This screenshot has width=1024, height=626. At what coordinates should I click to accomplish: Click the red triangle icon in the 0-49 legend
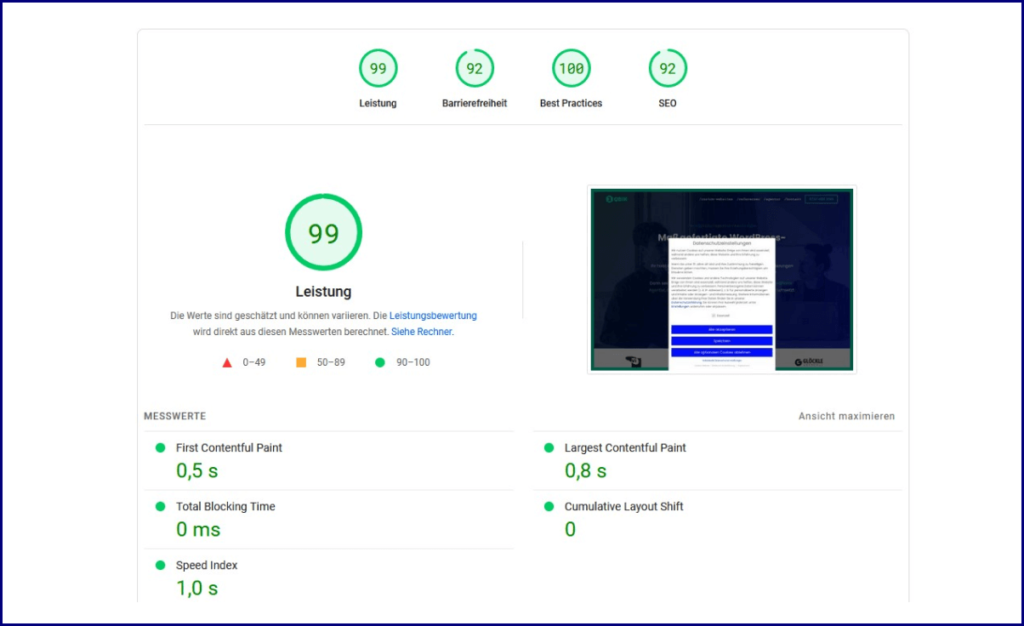click(228, 362)
